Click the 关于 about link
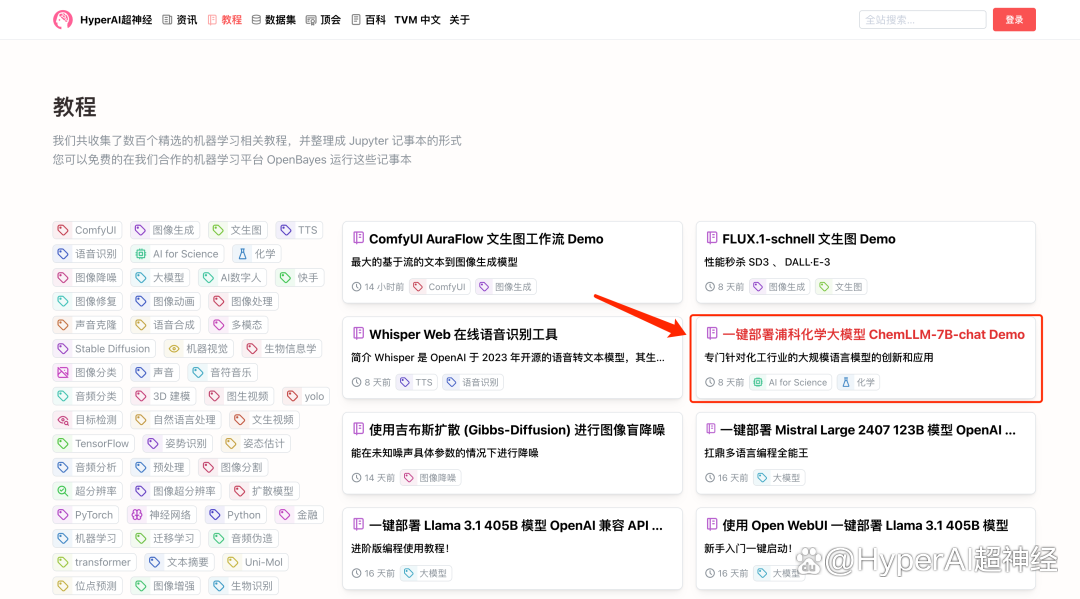Image resolution: width=1080 pixels, height=599 pixels. point(459,20)
